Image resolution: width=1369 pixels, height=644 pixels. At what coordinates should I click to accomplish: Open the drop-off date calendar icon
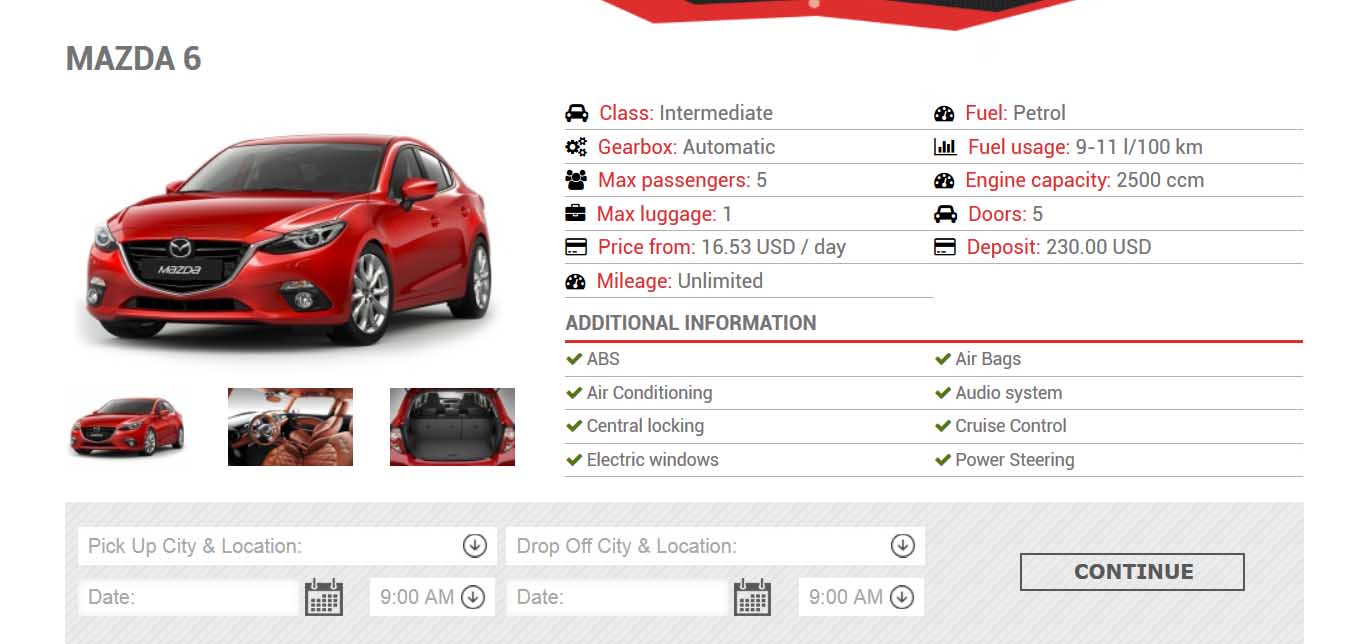[752, 597]
